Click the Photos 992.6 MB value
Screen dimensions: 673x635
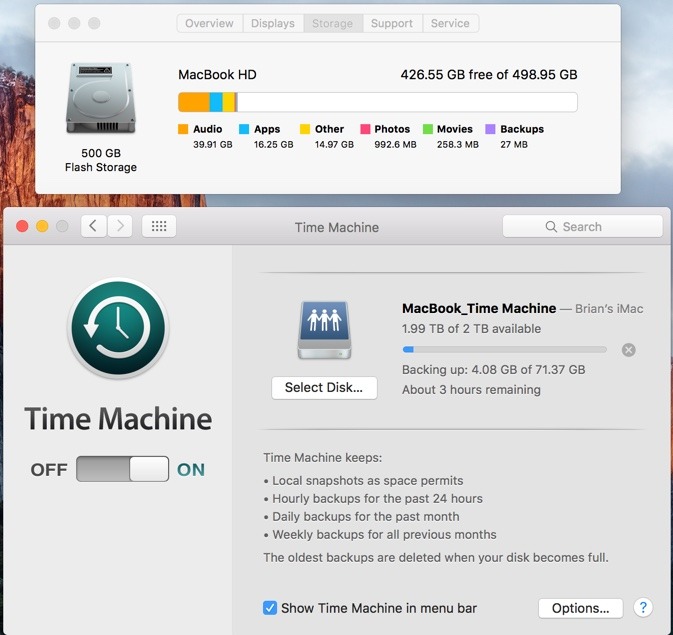pyautogui.click(x=395, y=145)
